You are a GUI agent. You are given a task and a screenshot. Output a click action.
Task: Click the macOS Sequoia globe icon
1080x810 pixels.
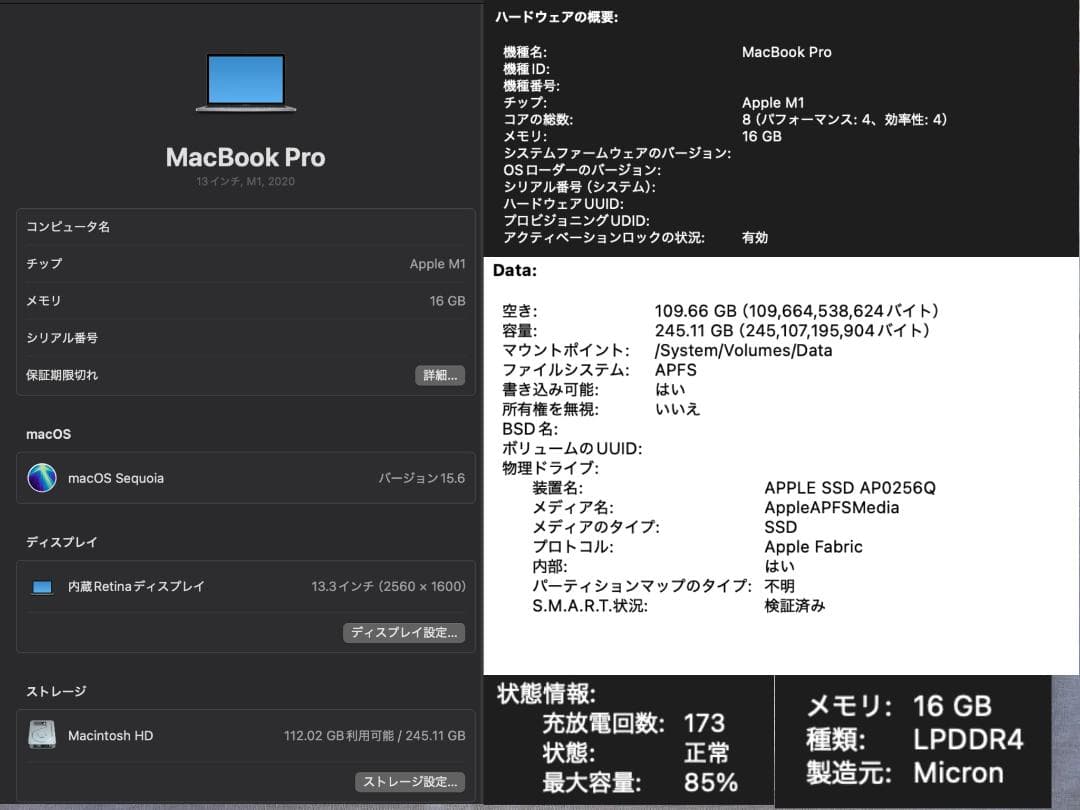42,478
